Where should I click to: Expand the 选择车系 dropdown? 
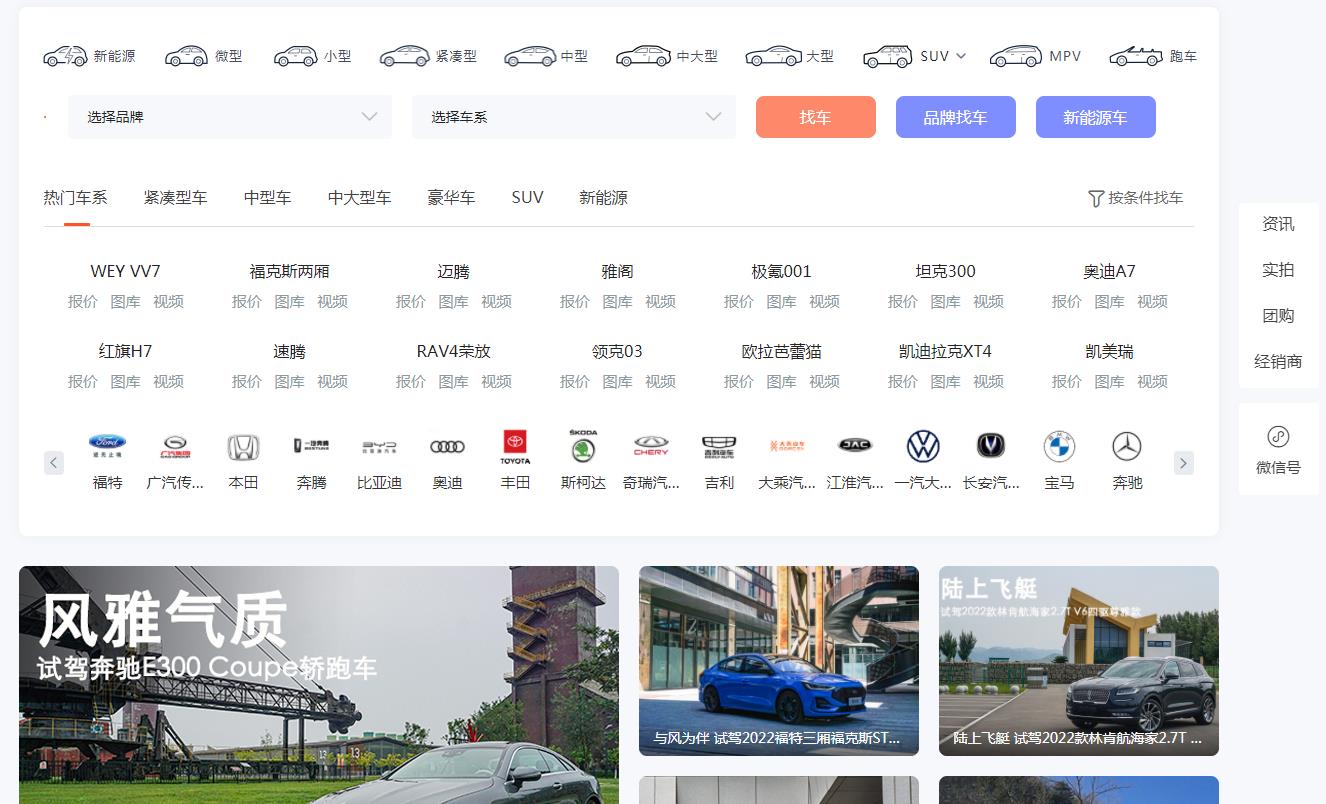click(x=574, y=117)
